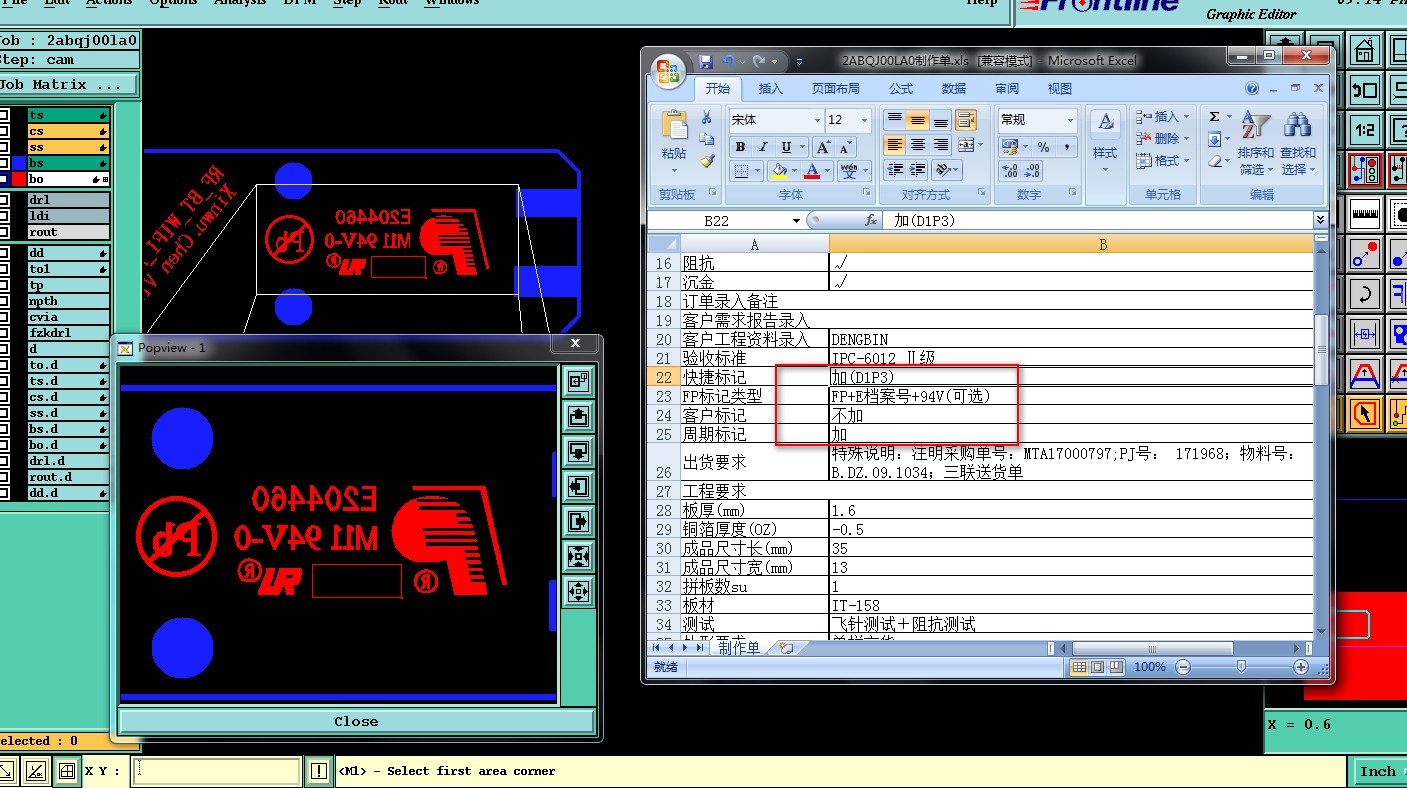Open the font size dropdown showing 12
The width and height of the screenshot is (1407, 788).
tap(864, 120)
